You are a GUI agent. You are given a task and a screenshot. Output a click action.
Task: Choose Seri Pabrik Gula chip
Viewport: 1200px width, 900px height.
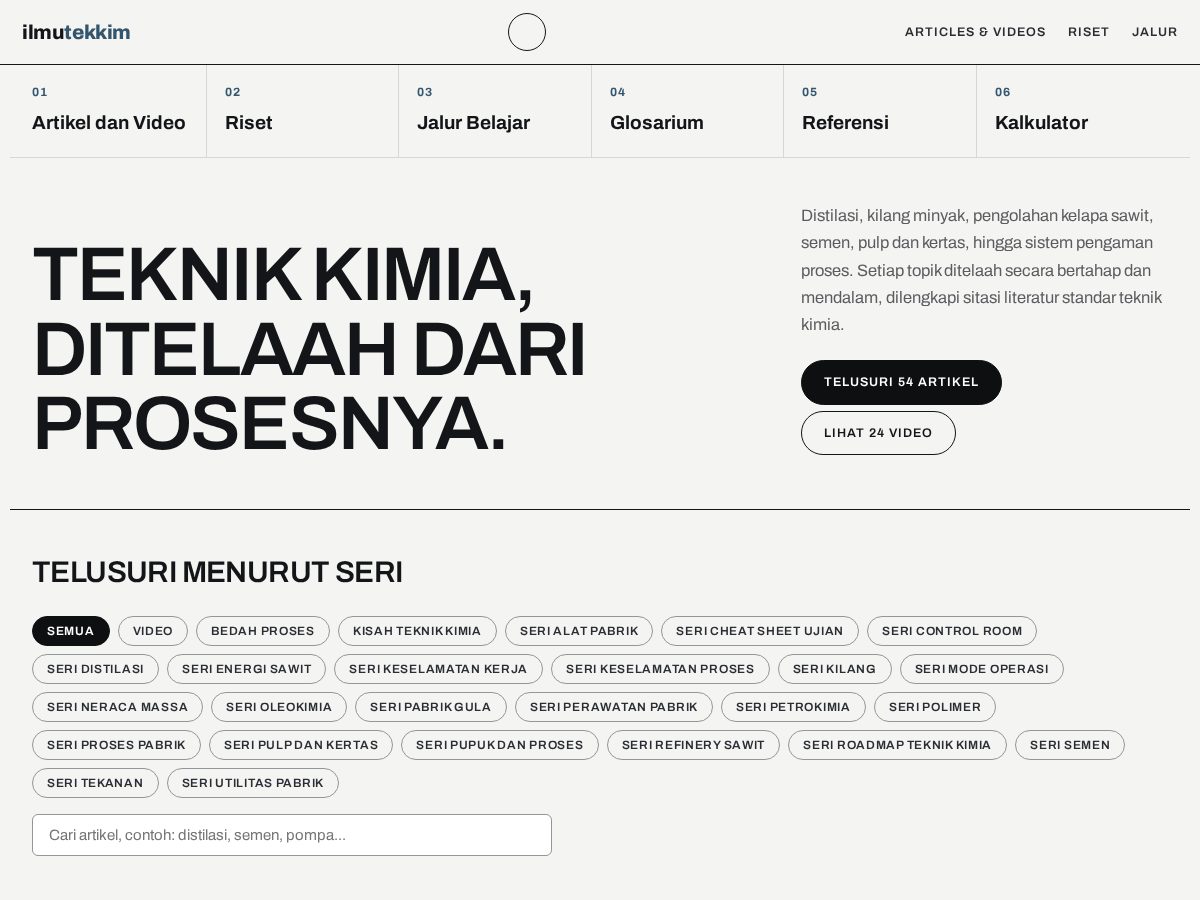[431, 707]
